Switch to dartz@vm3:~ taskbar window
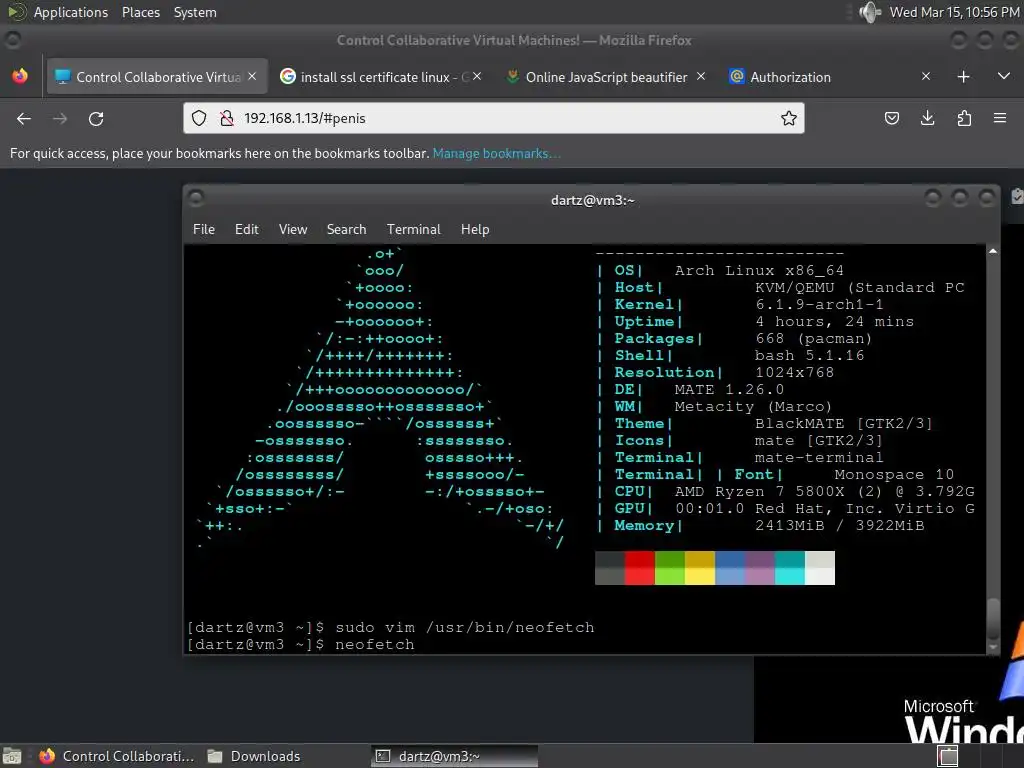Image resolution: width=1024 pixels, height=768 pixels. click(x=455, y=756)
